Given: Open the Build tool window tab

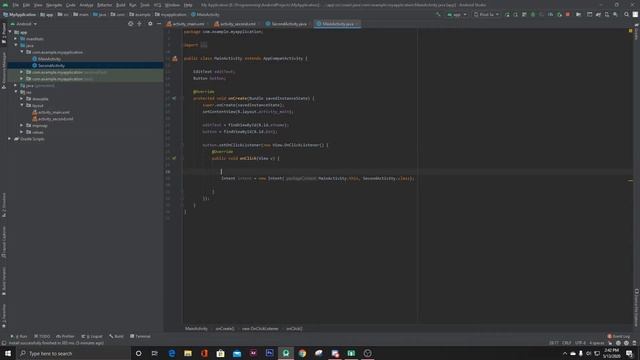Looking at the screenshot, I should point(116,336).
